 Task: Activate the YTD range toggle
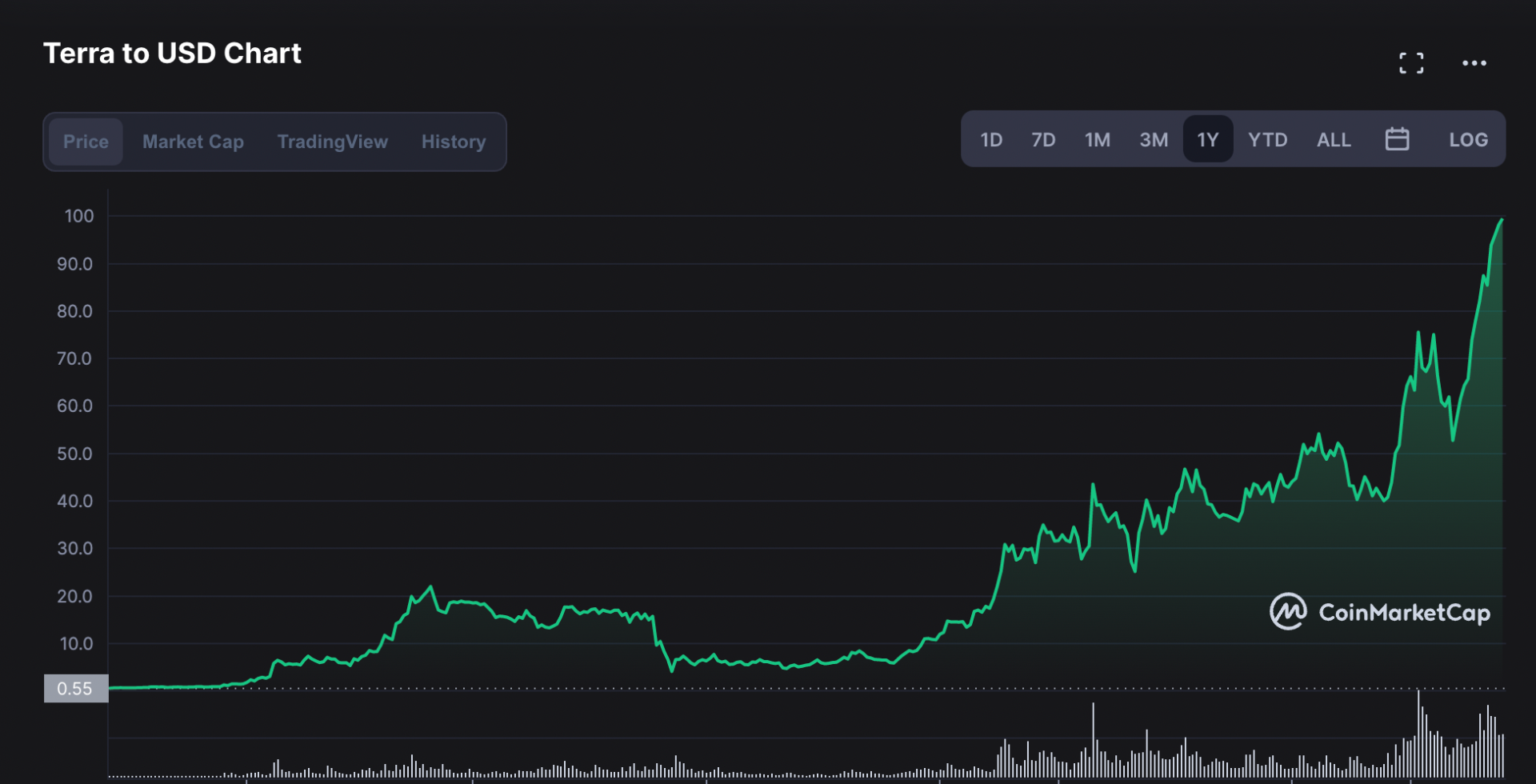click(1267, 138)
